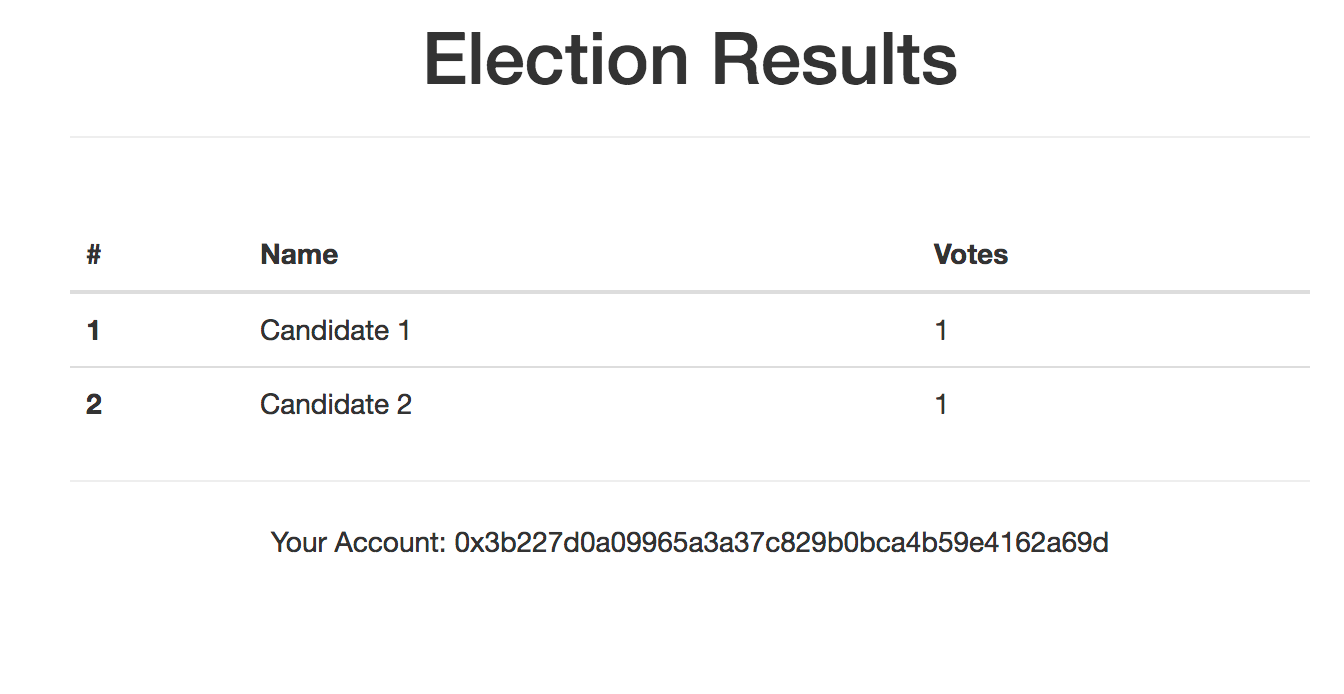Click the horizontal divider above the account line
Image resolution: width=1344 pixels, height=694 pixels.
(x=689, y=481)
